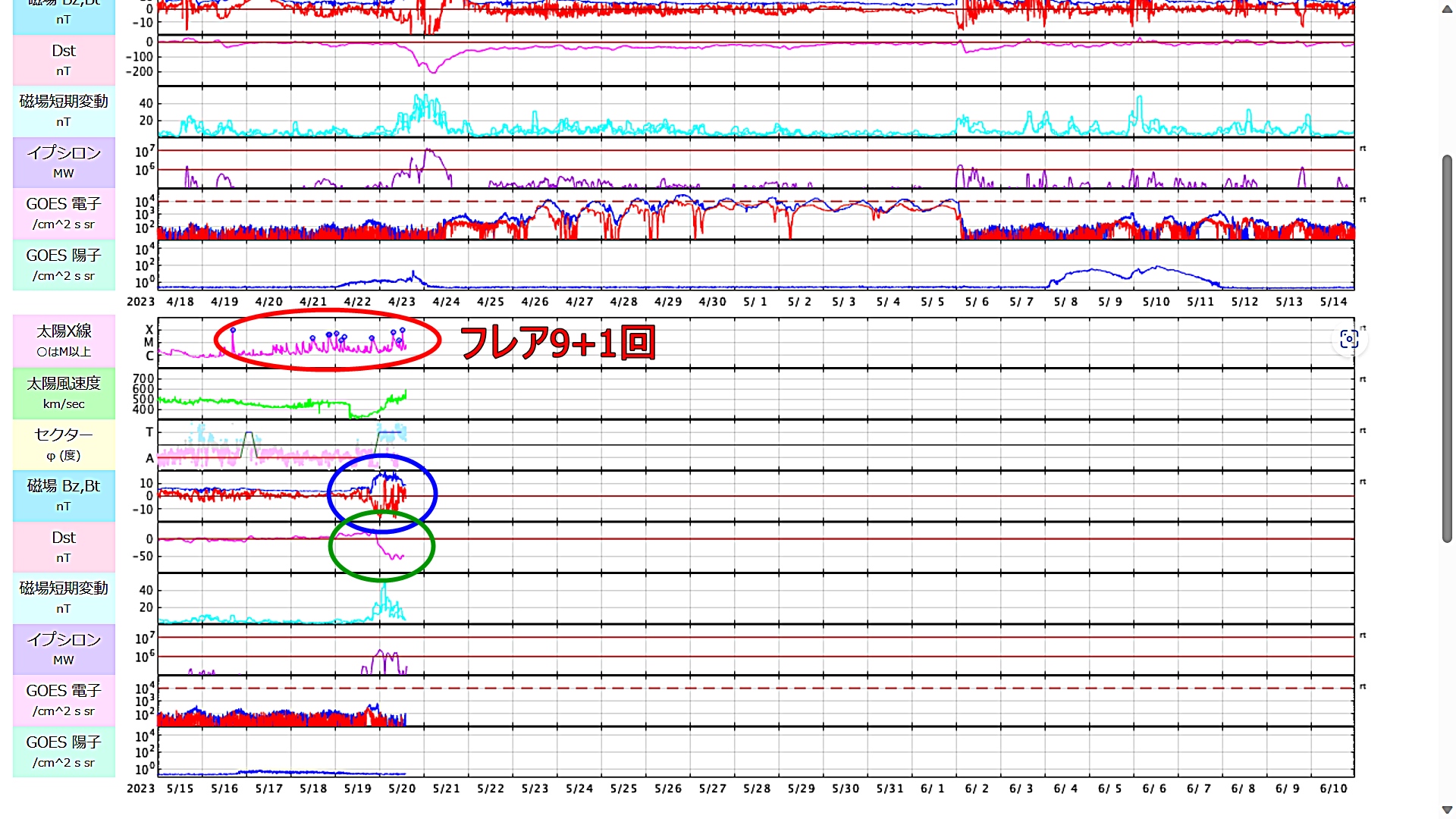Click the lower Dst nT pink label
This screenshot has height=819, width=1456.
click(x=64, y=547)
